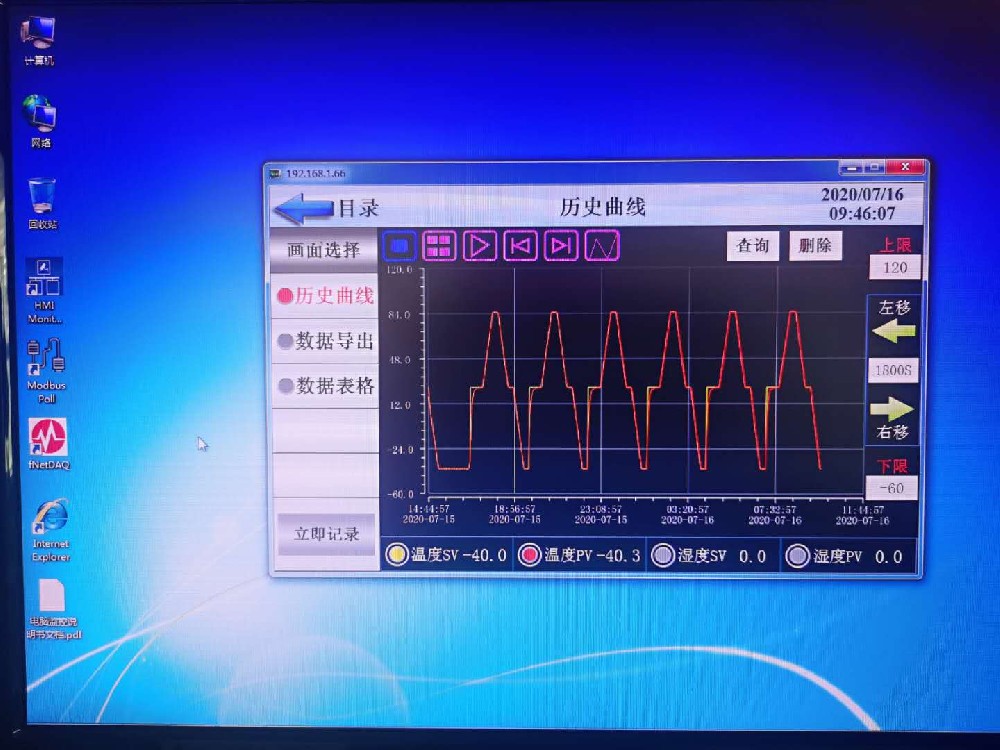Toggle the 温度PV red curve indicator
1000x750 pixels.
click(x=530, y=555)
